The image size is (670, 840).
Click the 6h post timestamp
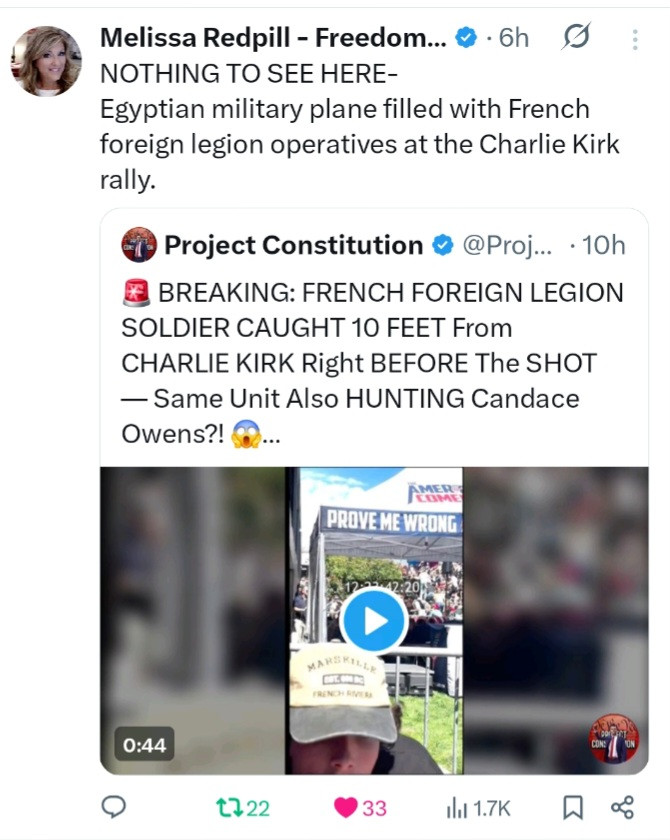[x=513, y=38]
